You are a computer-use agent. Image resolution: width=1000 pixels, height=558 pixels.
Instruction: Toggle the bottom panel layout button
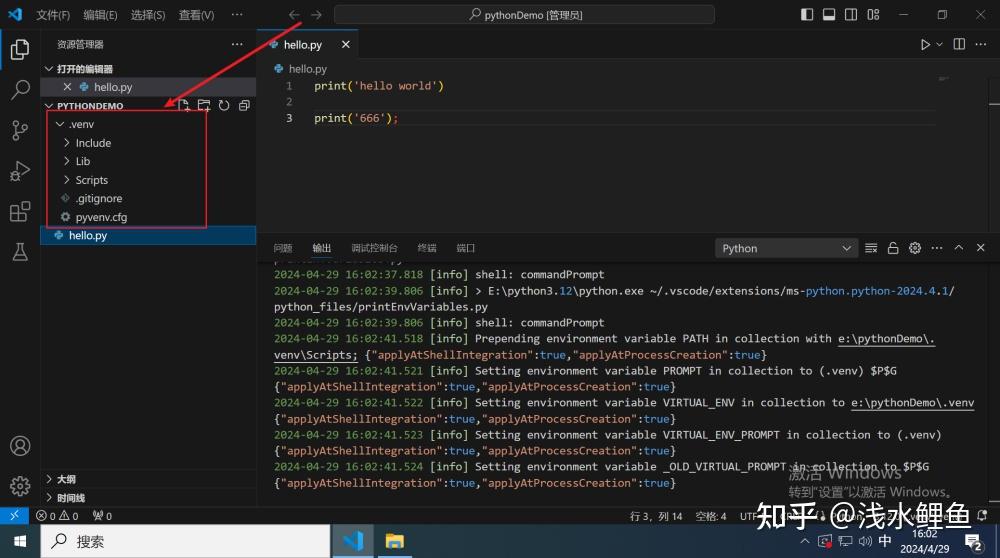(x=828, y=14)
